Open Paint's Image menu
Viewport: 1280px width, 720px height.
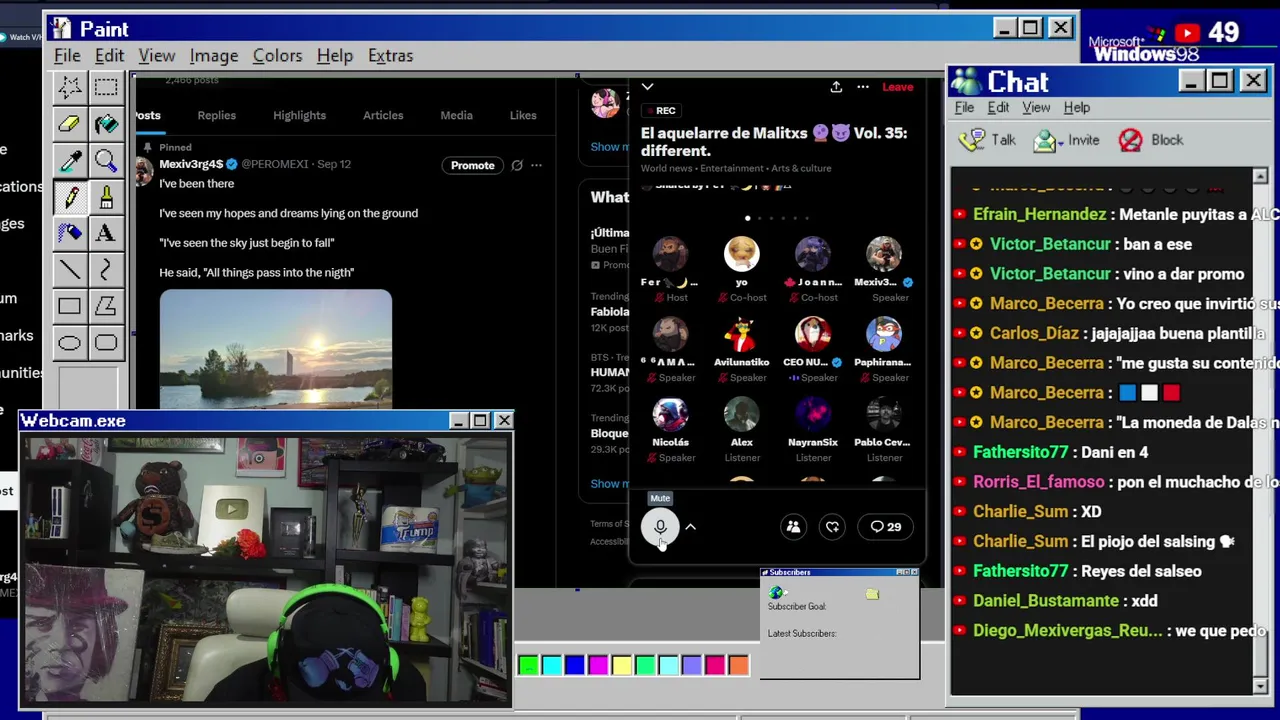click(x=214, y=56)
